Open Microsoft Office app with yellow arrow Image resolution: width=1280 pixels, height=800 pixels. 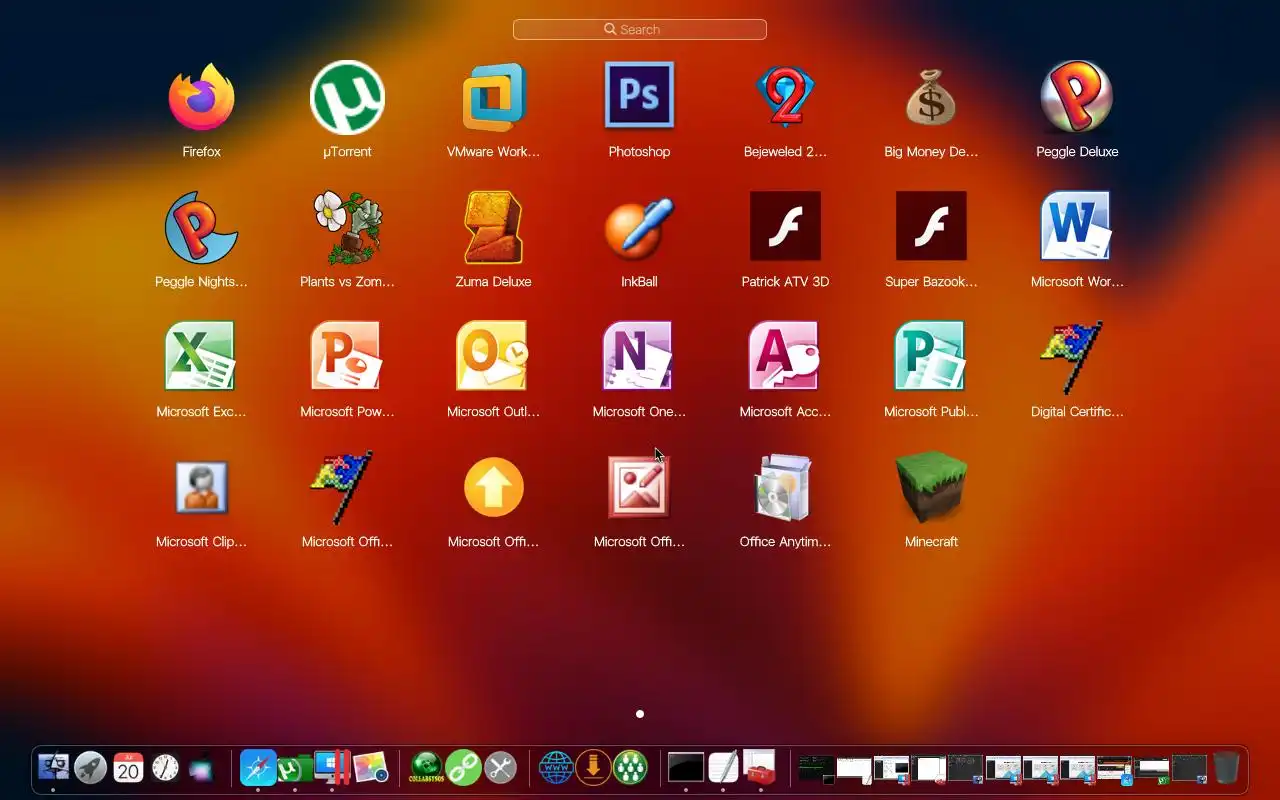tap(493, 487)
